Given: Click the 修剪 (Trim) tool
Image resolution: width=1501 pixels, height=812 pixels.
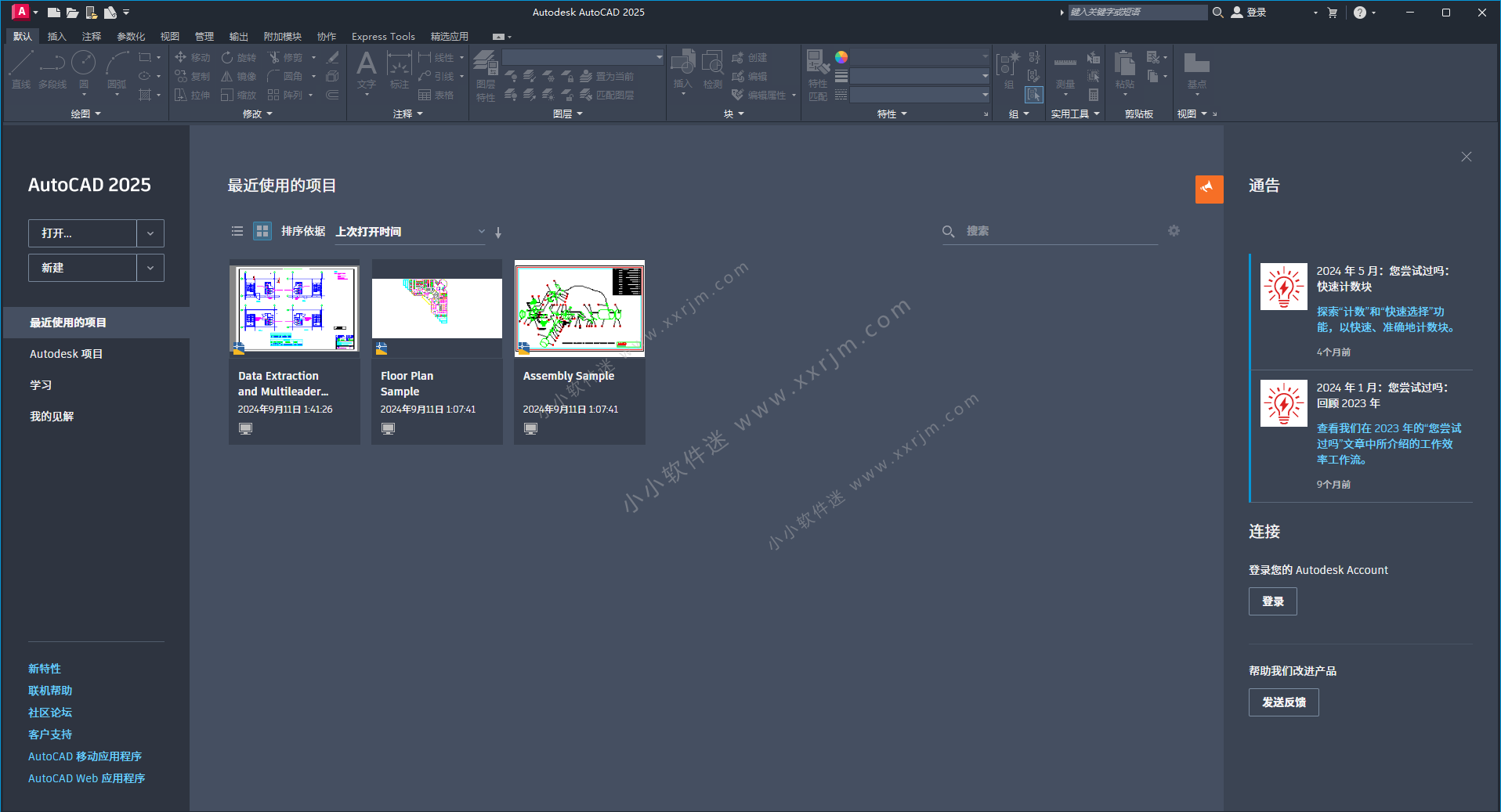Looking at the screenshot, I should pos(285,57).
